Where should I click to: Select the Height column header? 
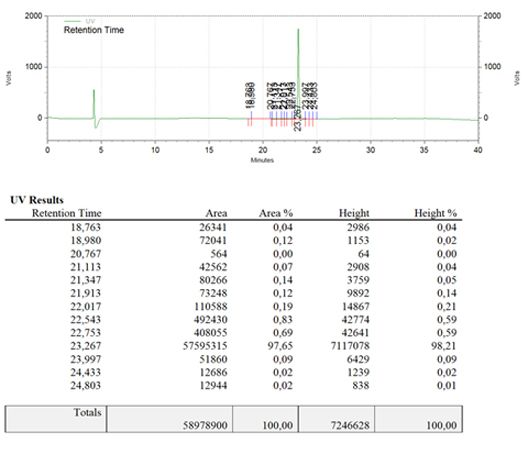[354, 213]
